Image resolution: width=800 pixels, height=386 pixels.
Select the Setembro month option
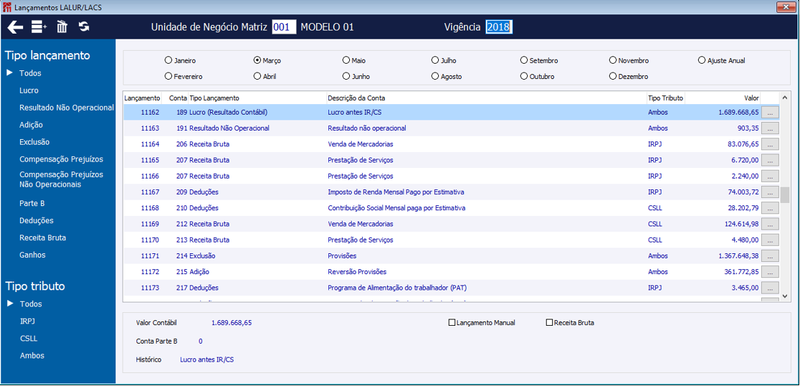(x=539, y=60)
